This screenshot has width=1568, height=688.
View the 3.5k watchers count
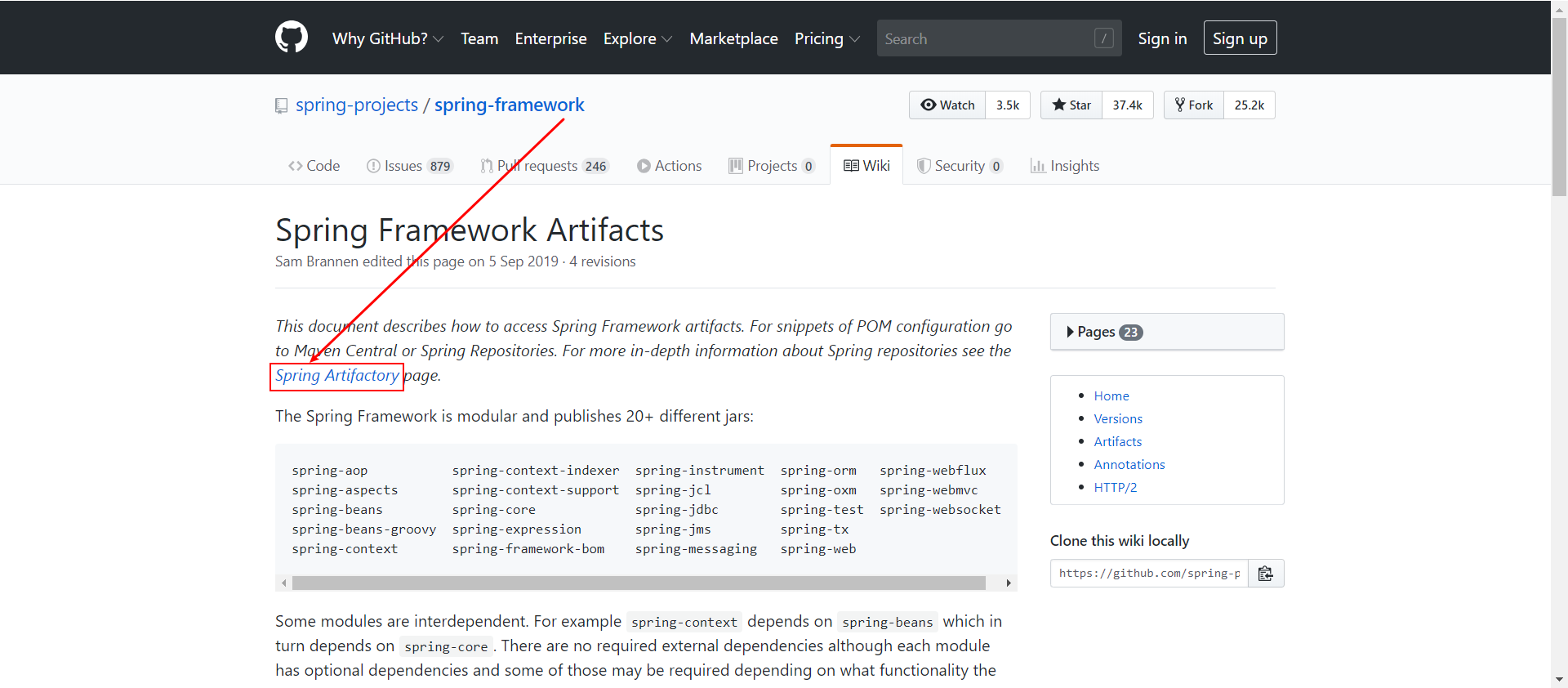point(1008,105)
